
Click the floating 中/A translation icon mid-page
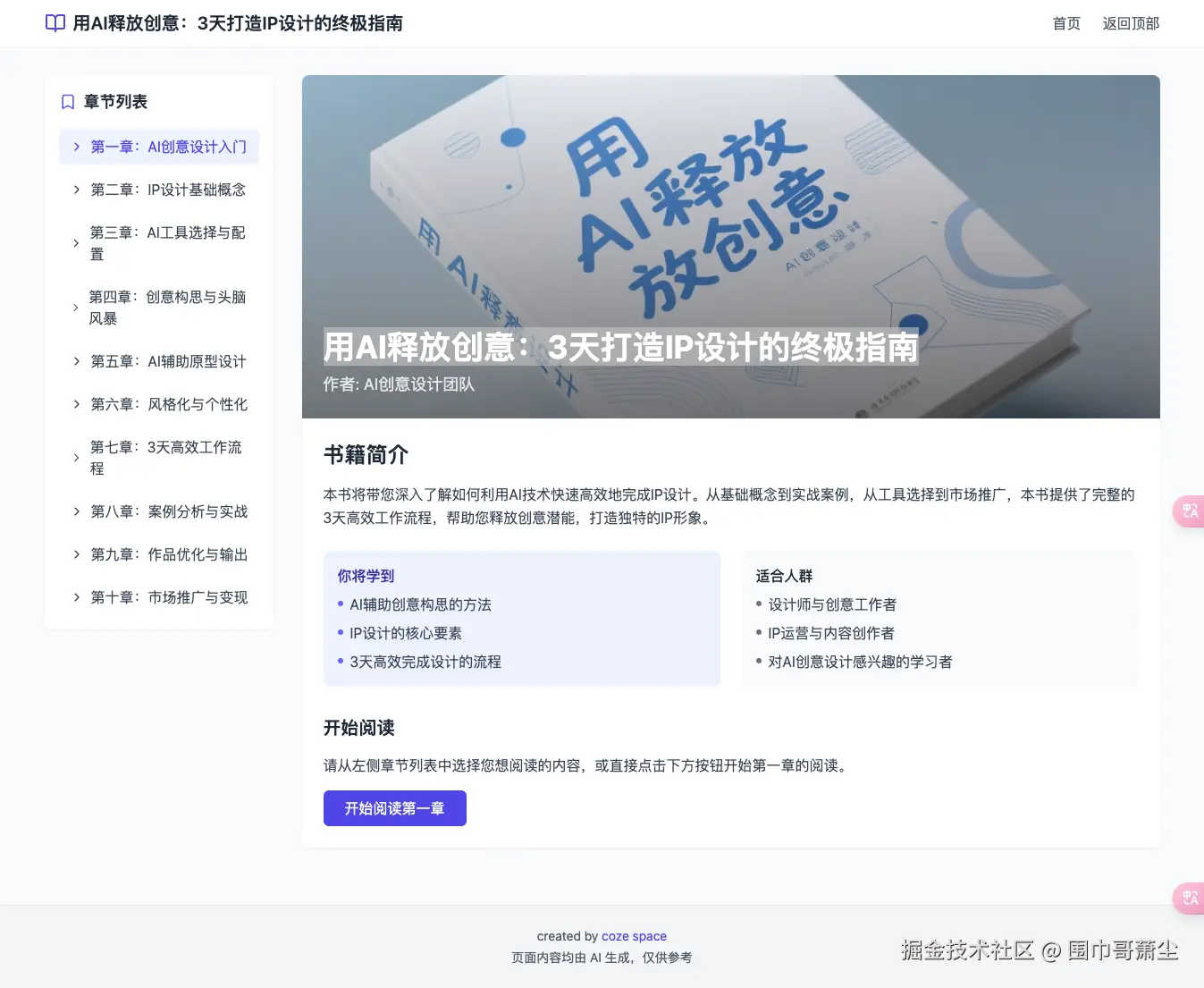(1190, 511)
